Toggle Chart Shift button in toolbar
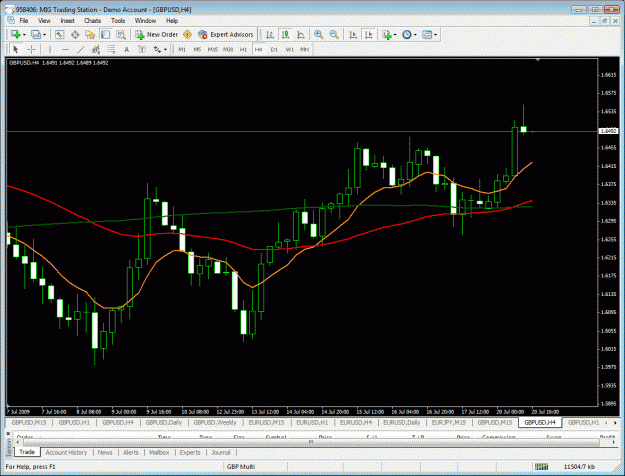Image resolution: width=625 pixels, height=476 pixels. point(369,35)
